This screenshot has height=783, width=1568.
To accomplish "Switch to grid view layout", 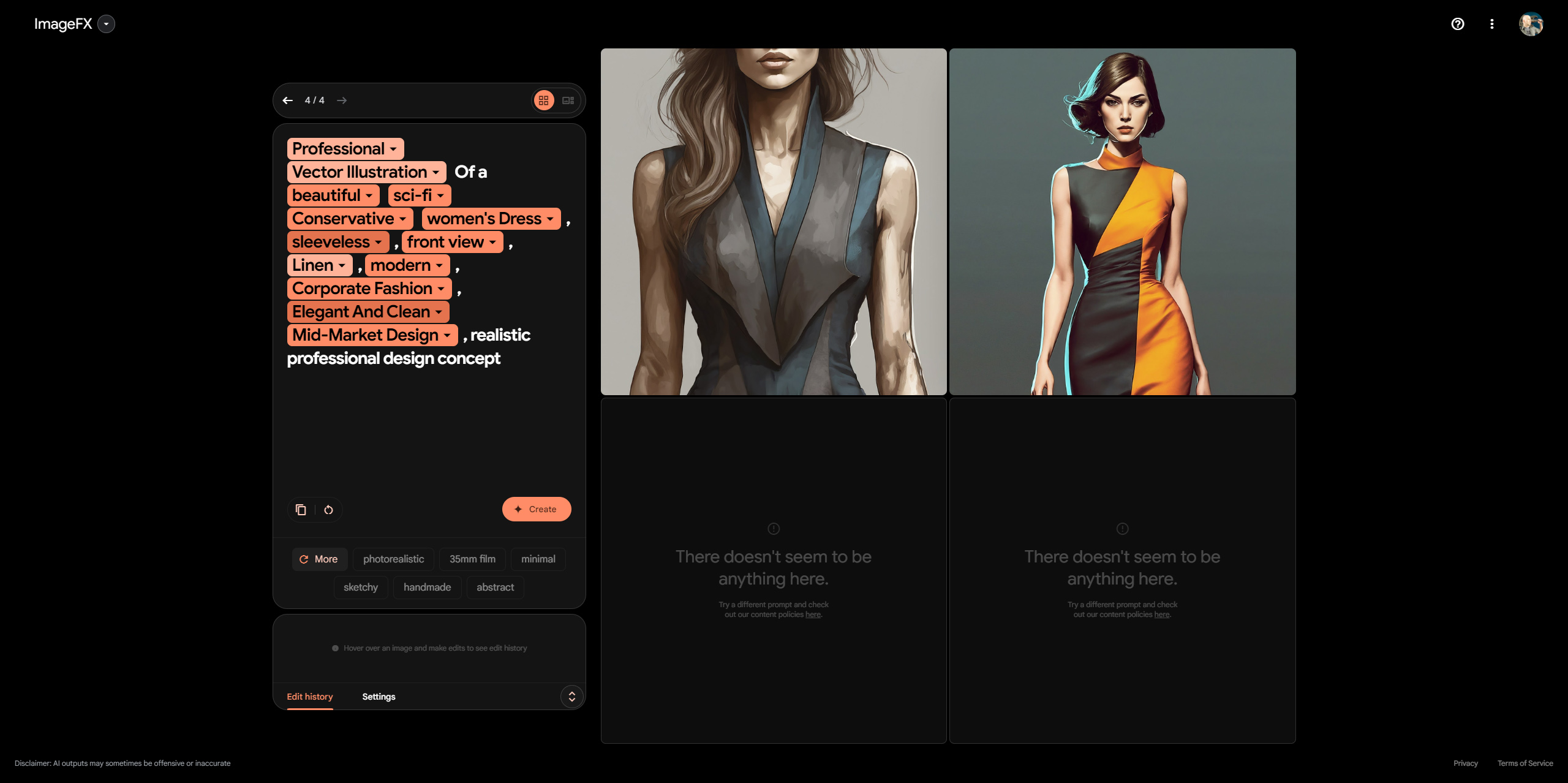I will pos(544,100).
